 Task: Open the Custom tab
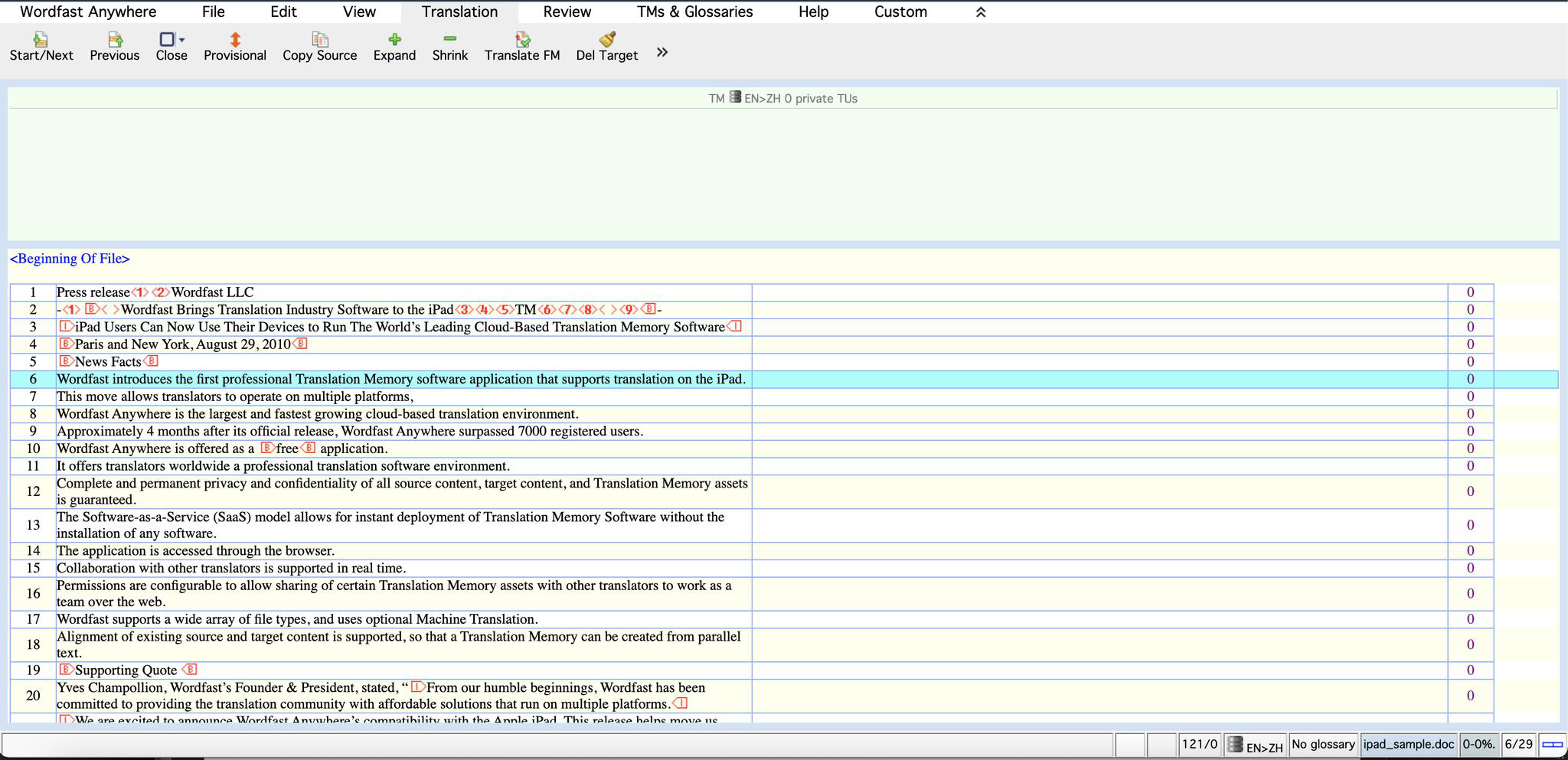coord(900,12)
